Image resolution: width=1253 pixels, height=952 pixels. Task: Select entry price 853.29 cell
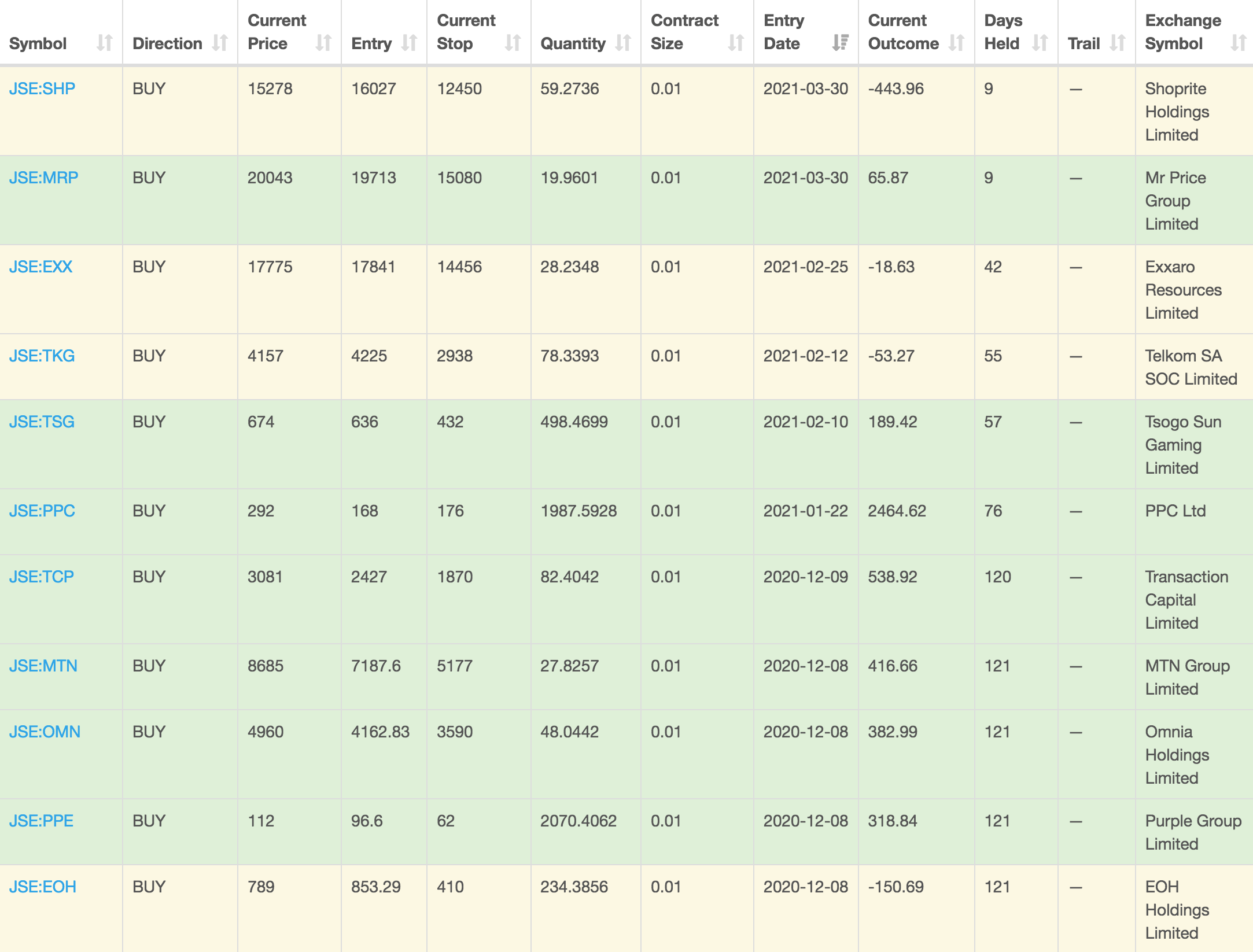pos(384,909)
